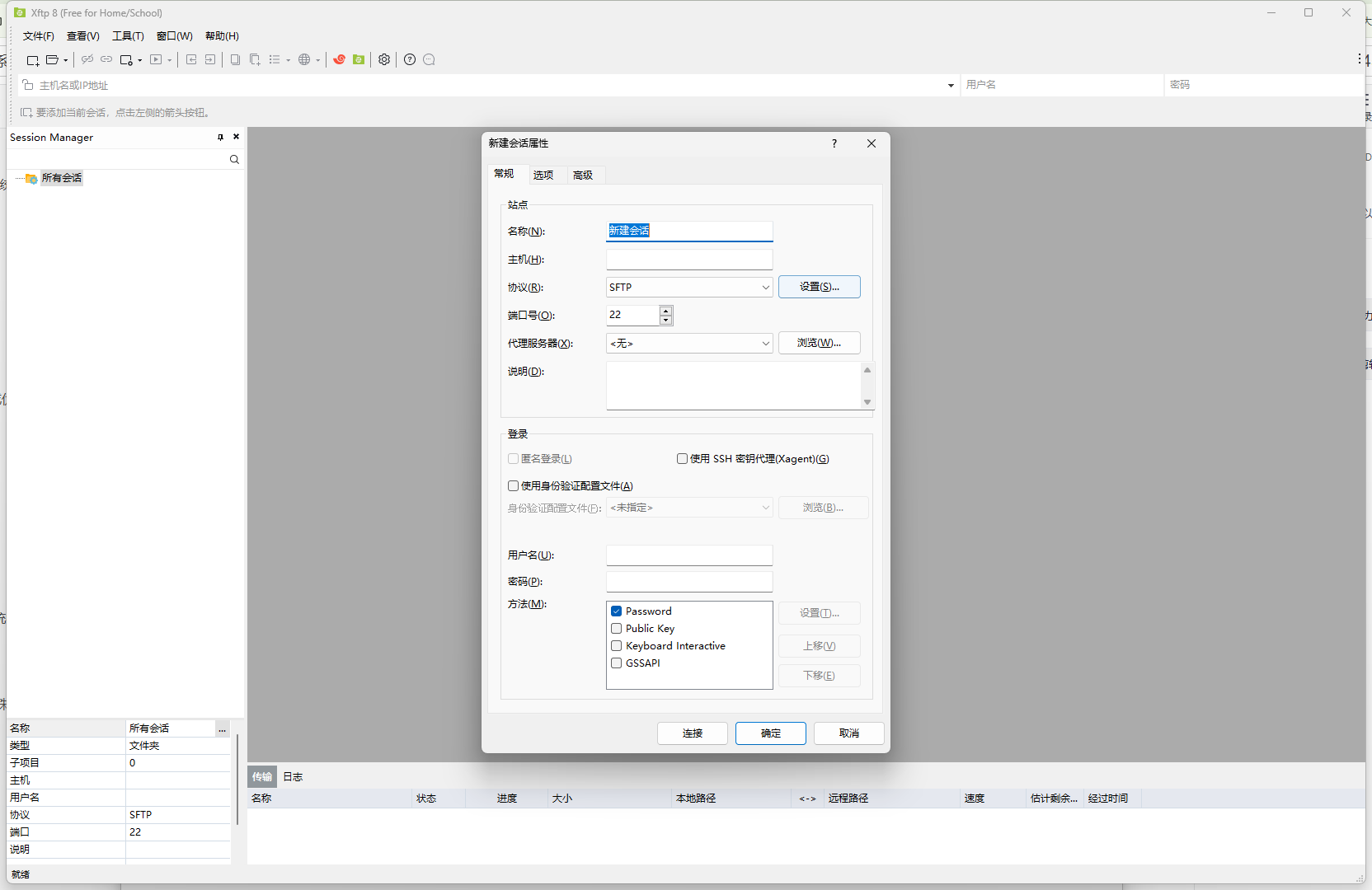Expand the play icon dropdown arrow
Image resolution: width=1372 pixels, height=890 pixels.
(170, 60)
